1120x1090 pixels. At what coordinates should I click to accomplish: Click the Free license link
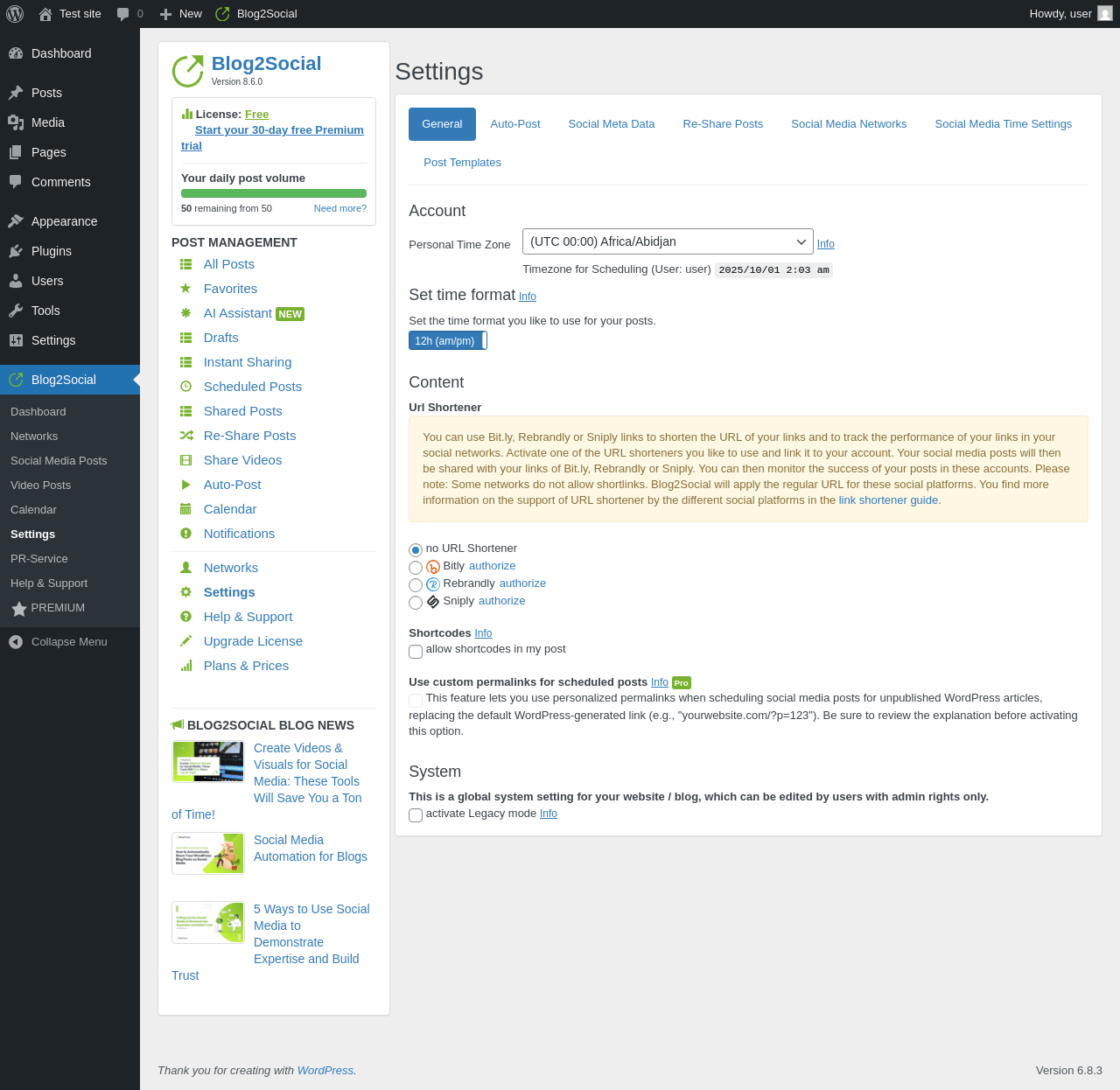point(257,115)
